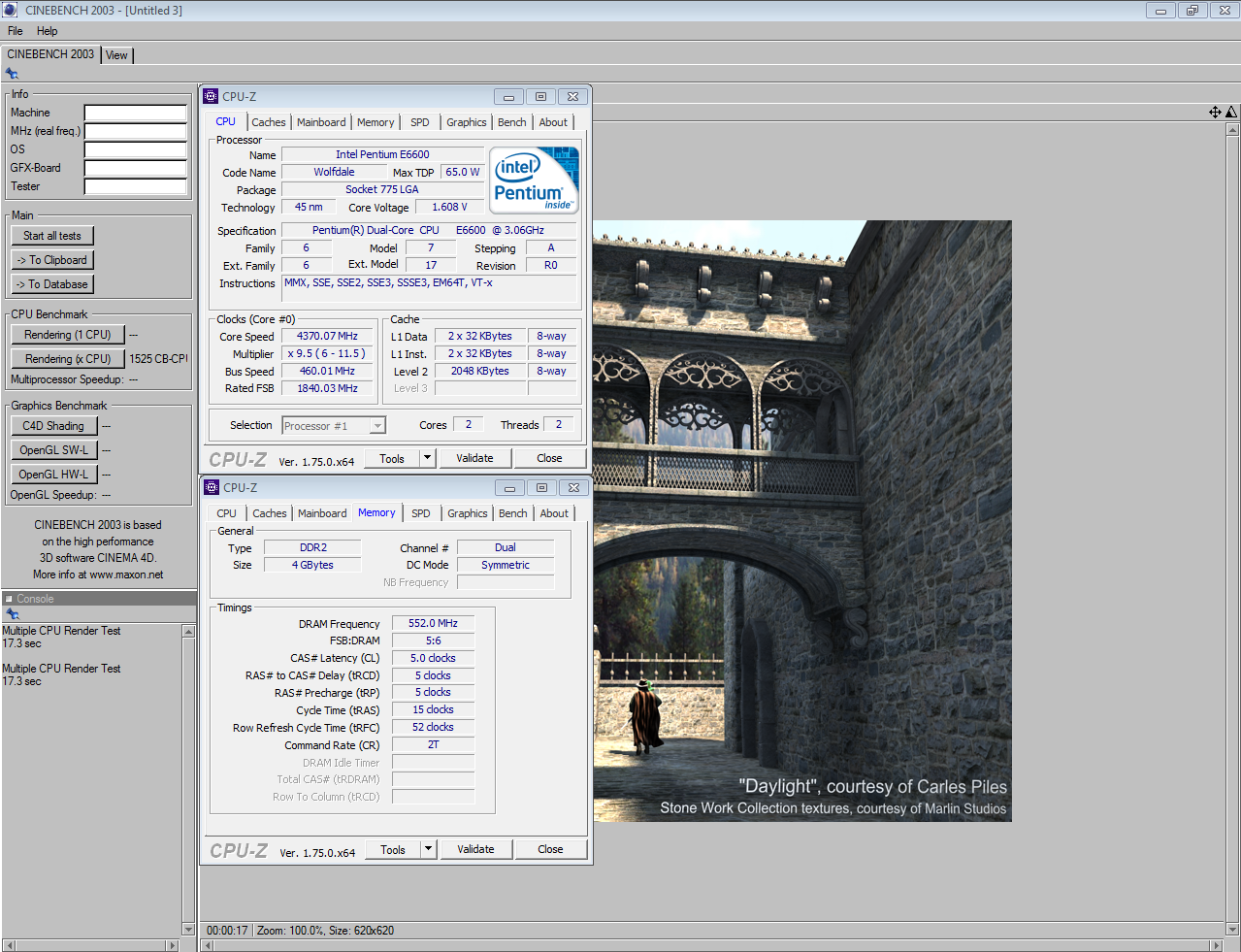Viewport: 1241px width, 952px height.
Task: Select the CINEBENCH 2003 tab
Action: 50,54
